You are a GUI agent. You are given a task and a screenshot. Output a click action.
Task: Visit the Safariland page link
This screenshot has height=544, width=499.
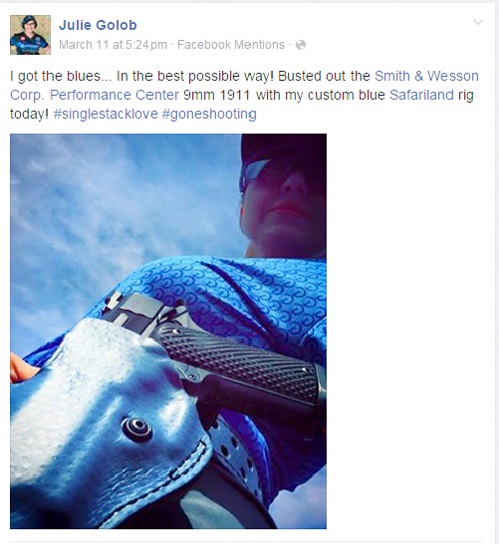coord(421,95)
